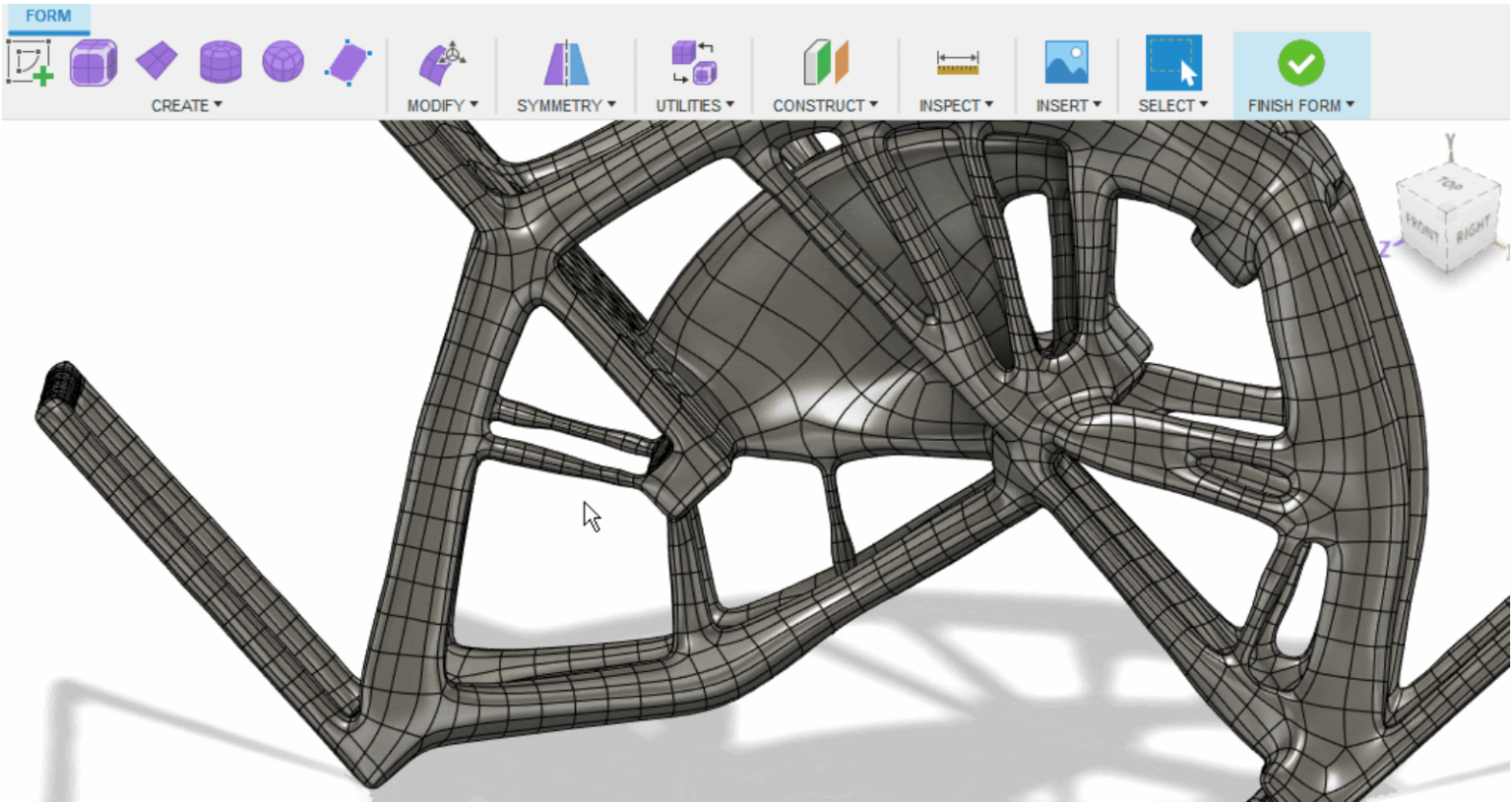The height and width of the screenshot is (802, 1512).
Task: Click the Convert icon under Utilities
Action: [x=695, y=61]
